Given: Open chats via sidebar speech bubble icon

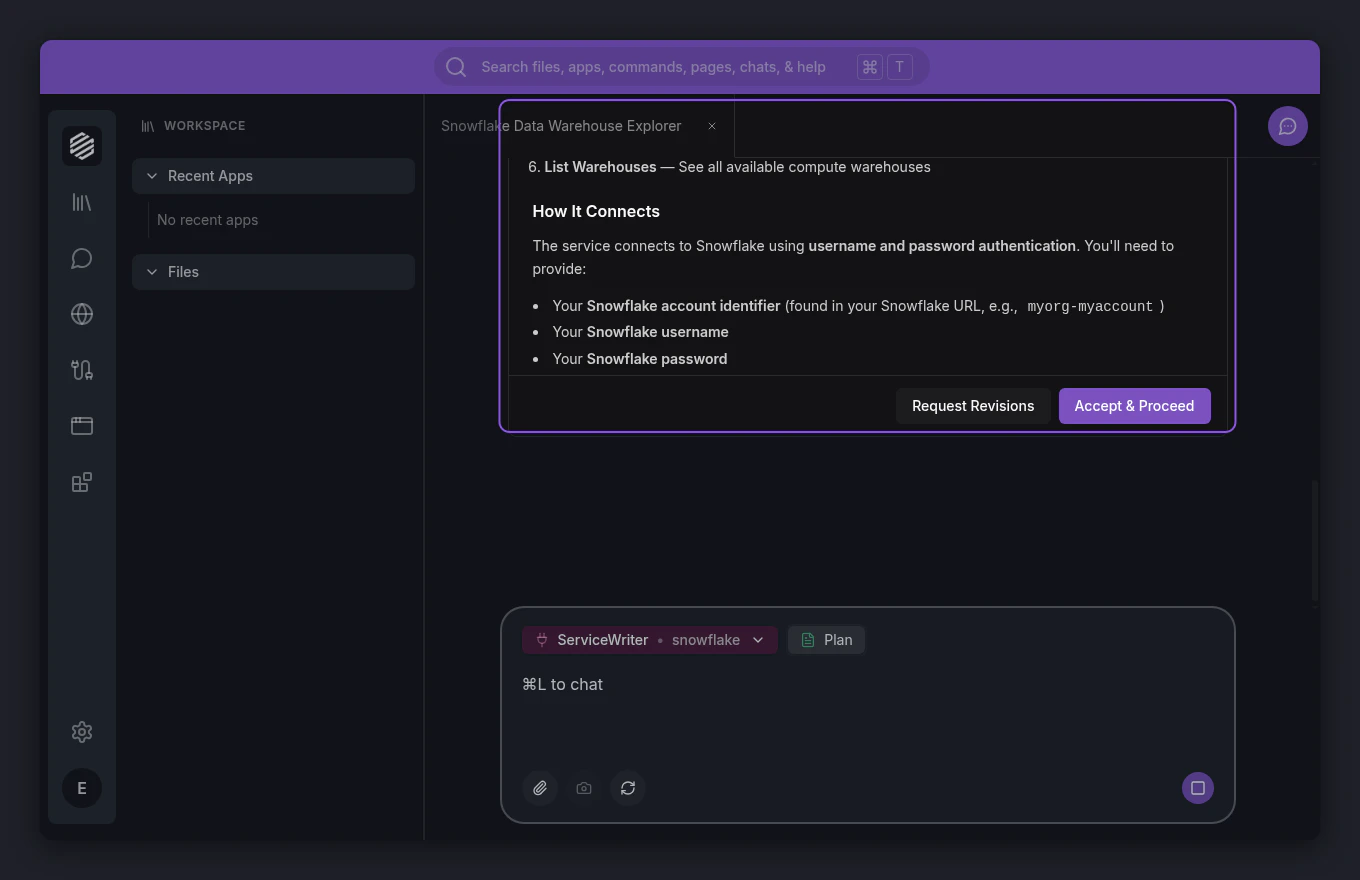Looking at the screenshot, I should (82, 258).
